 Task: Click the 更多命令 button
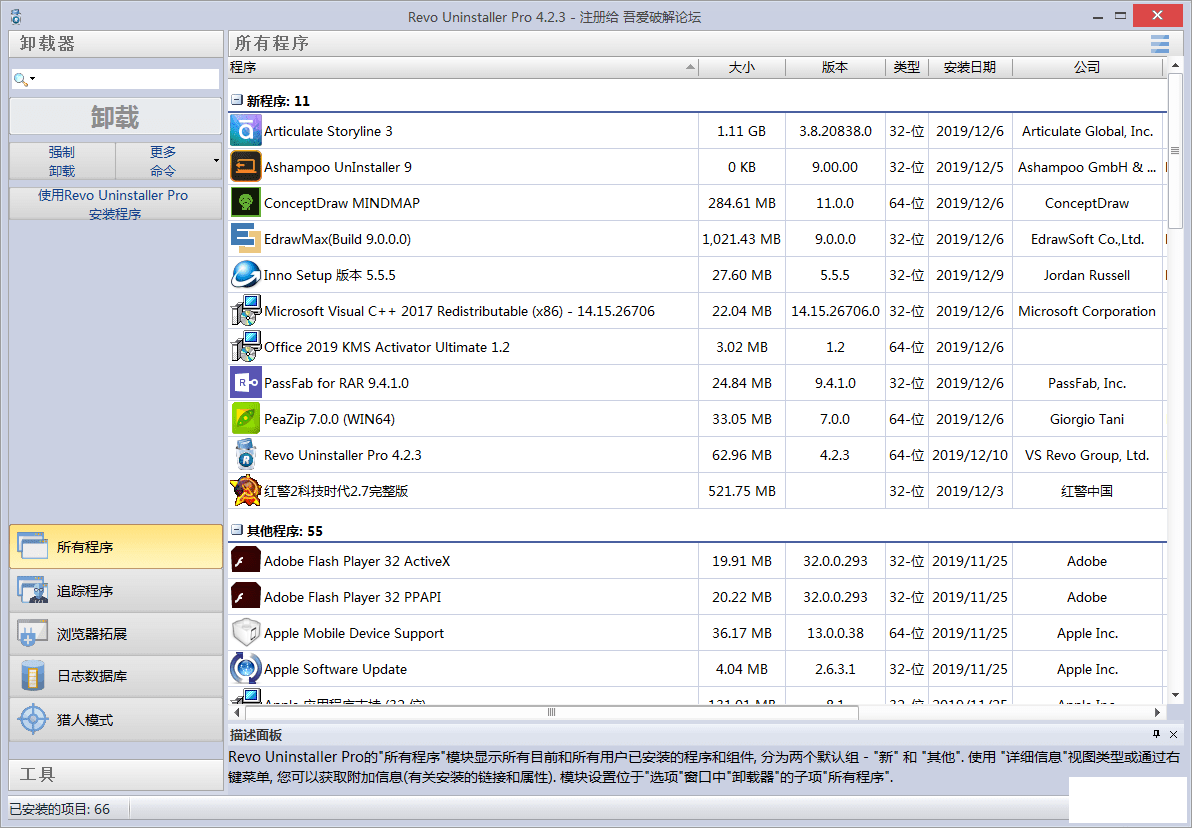[163, 161]
